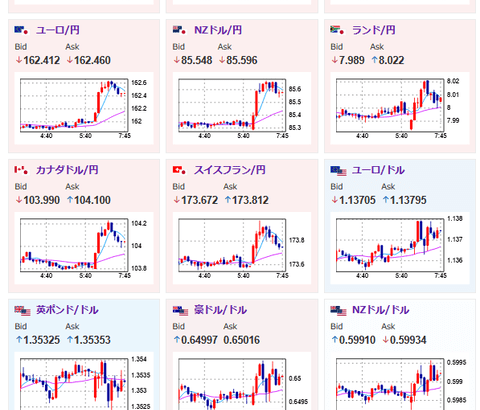Open the 英ポンド/ドル pair link
Image resolution: width=480 pixels, height=410 pixels.
click(x=67, y=310)
